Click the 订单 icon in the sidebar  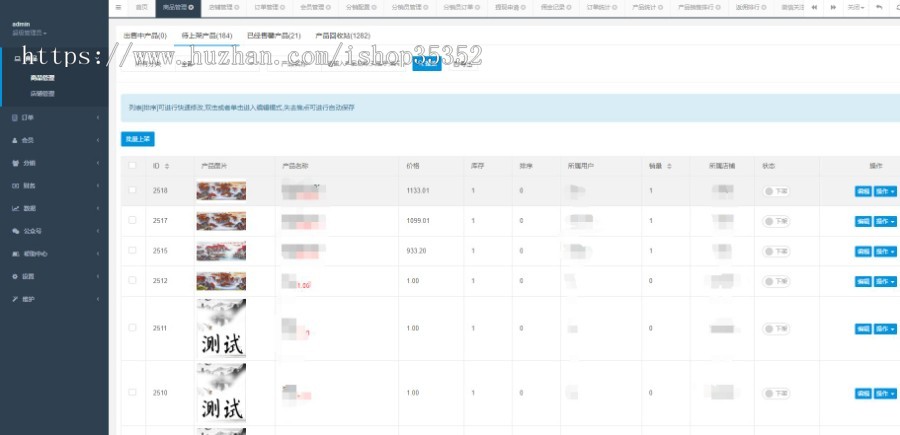15,118
